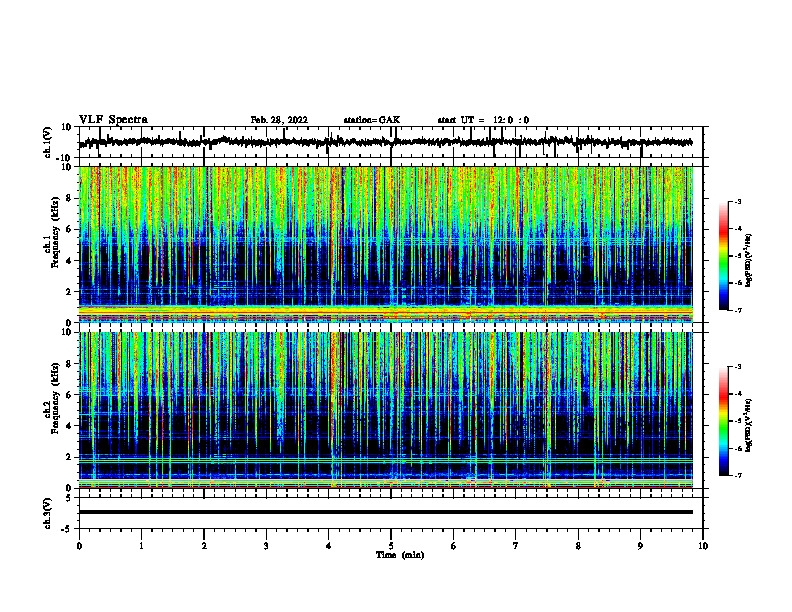Viewport: 792px width, 612px height.
Task: Click the "VLF Spectra" plot title
Action: coord(113,120)
